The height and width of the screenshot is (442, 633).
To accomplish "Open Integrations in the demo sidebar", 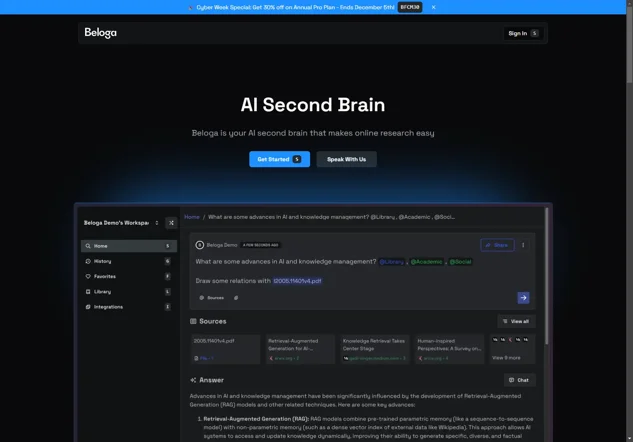I will pos(129,307).
